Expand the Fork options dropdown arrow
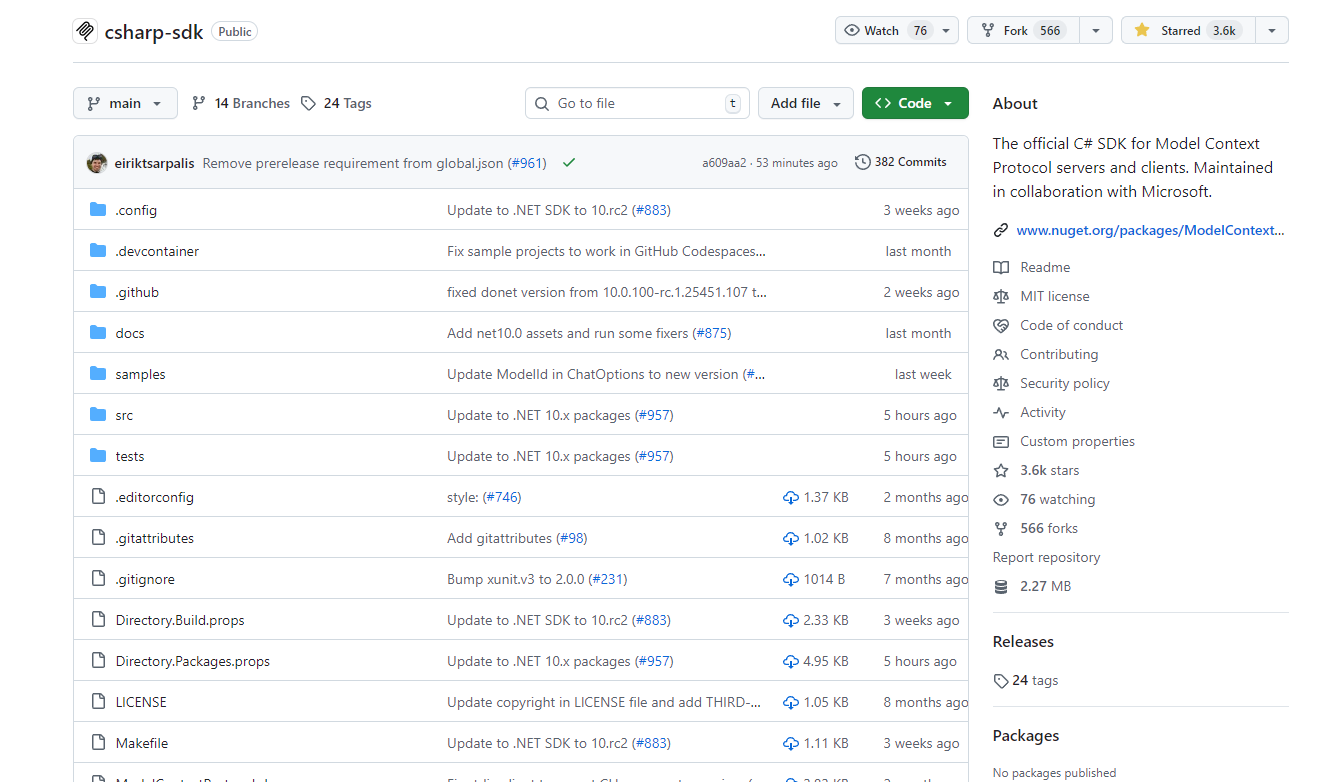The width and height of the screenshot is (1321, 782). [x=1096, y=31]
